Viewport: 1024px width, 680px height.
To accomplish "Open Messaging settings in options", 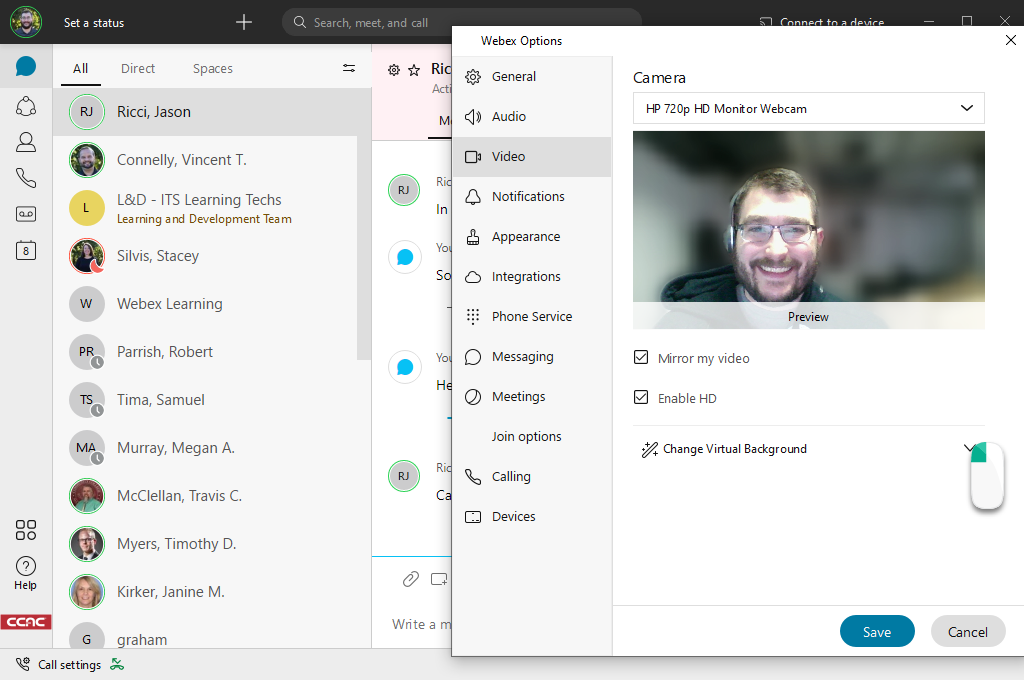I will (532, 357).
